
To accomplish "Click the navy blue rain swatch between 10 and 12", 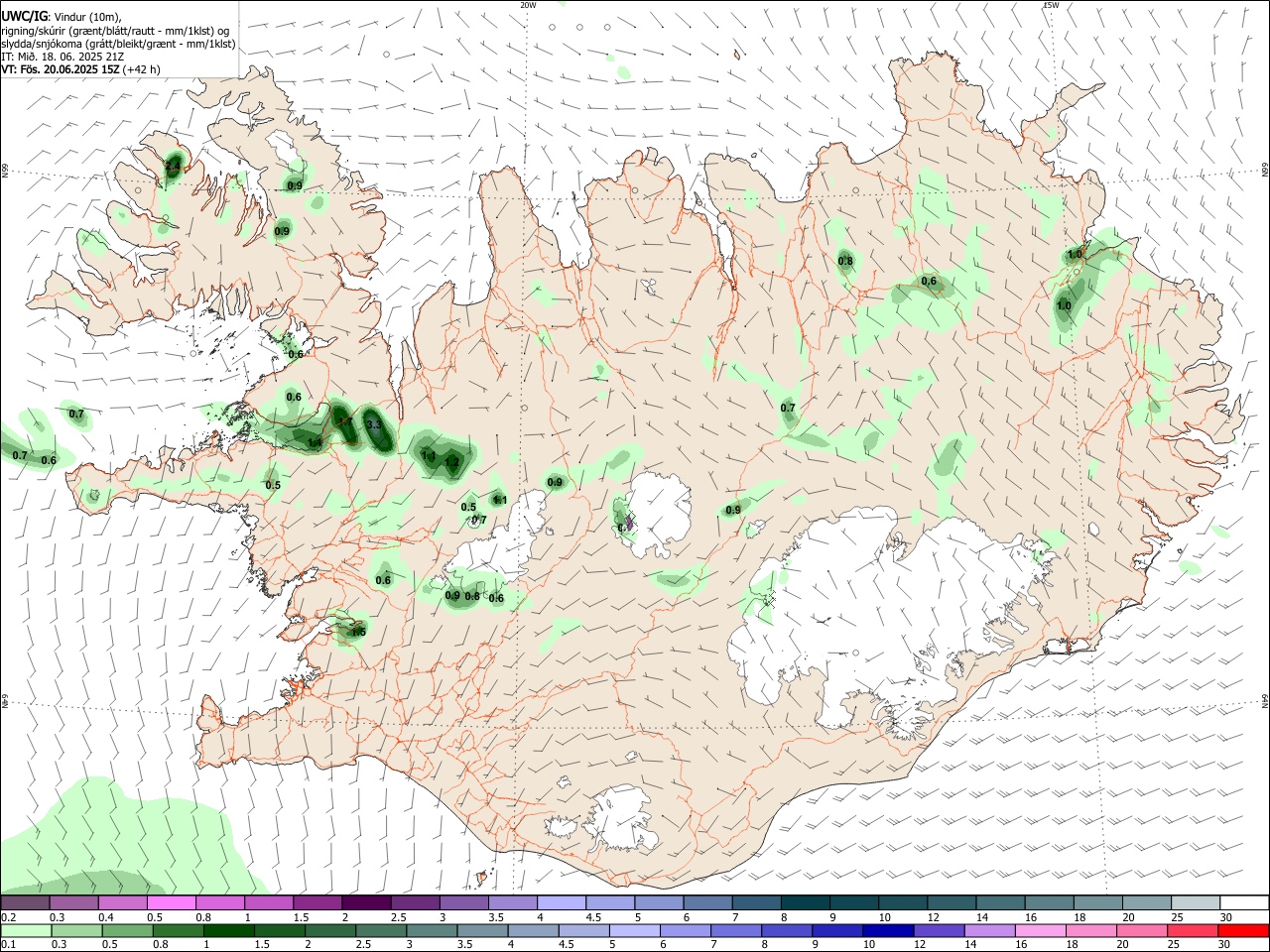I will click(887, 930).
